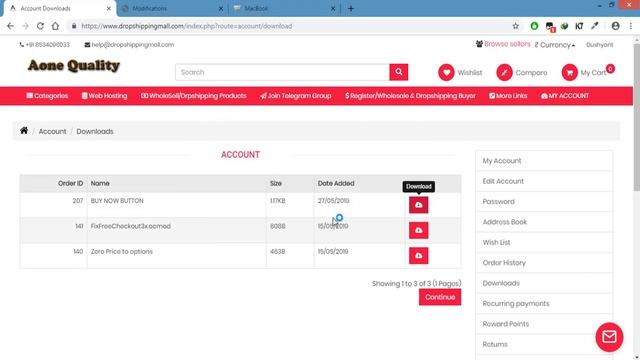Open Chrome three-dot menu
The image size is (640, 360).
631,26
